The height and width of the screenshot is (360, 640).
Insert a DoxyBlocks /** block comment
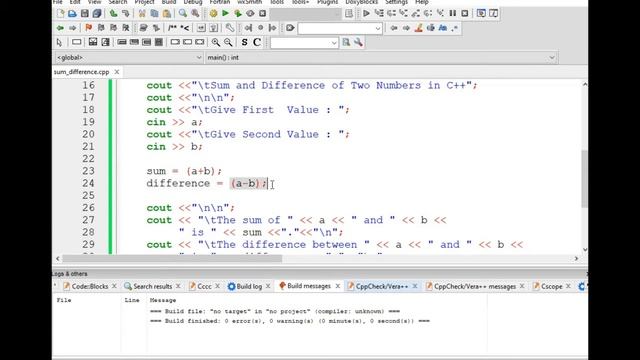pyautogui.click(x=172, y=28)
